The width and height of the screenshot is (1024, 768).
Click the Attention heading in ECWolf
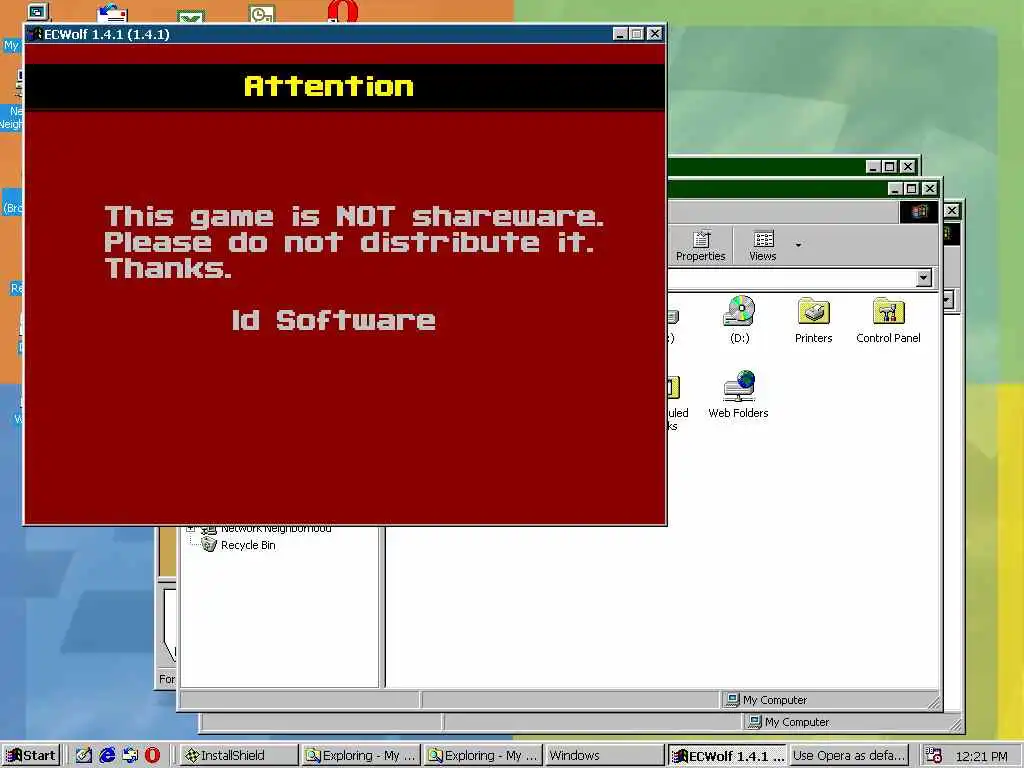pyautogui.click(x=328, y=86)
